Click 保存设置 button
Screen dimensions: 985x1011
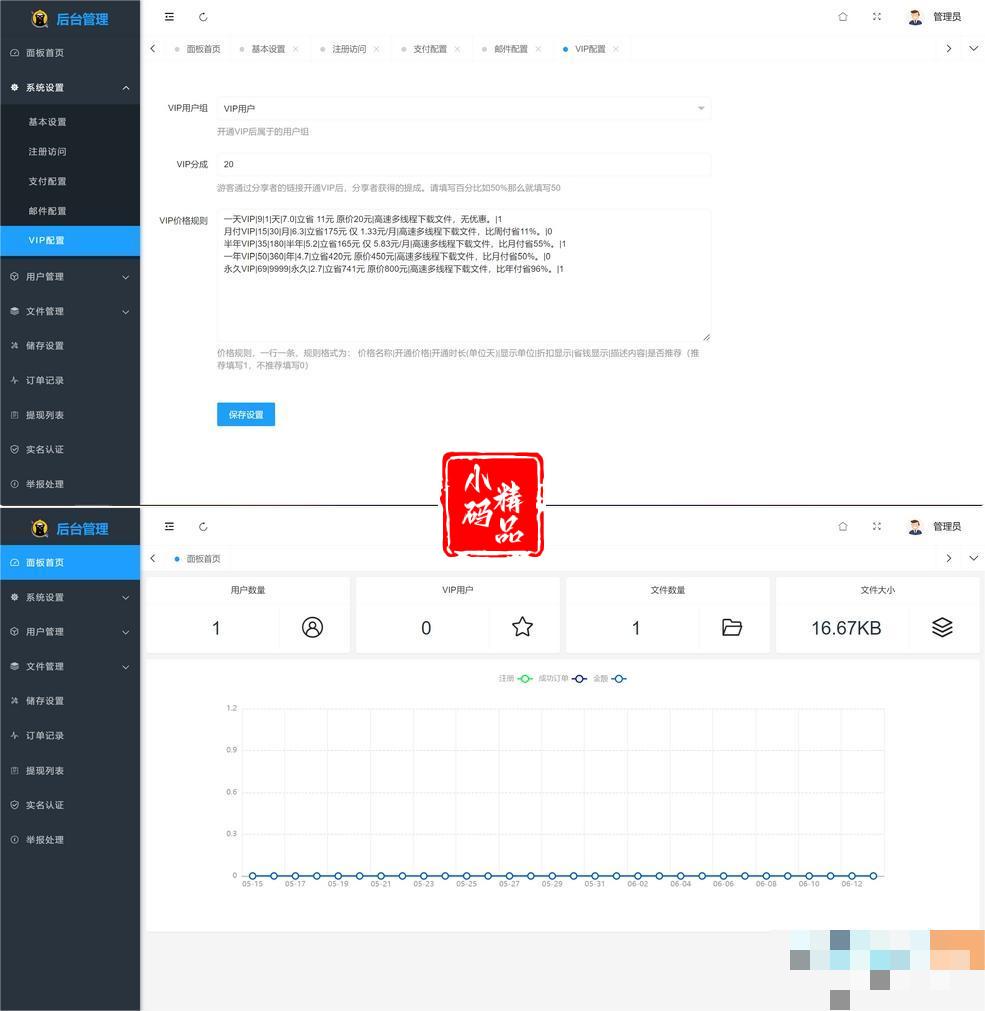[x=246, y=415]
